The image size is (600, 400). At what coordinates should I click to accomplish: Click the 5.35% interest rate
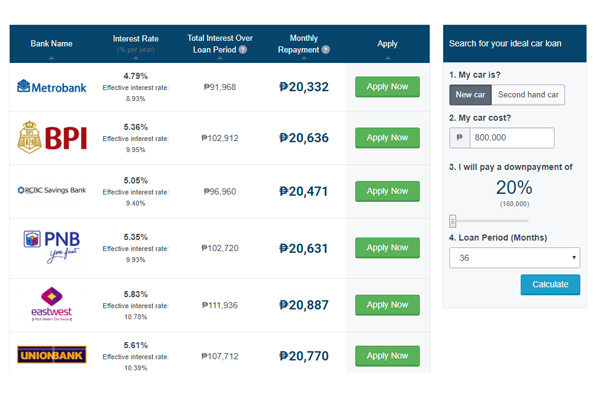(x=135, y=237)
